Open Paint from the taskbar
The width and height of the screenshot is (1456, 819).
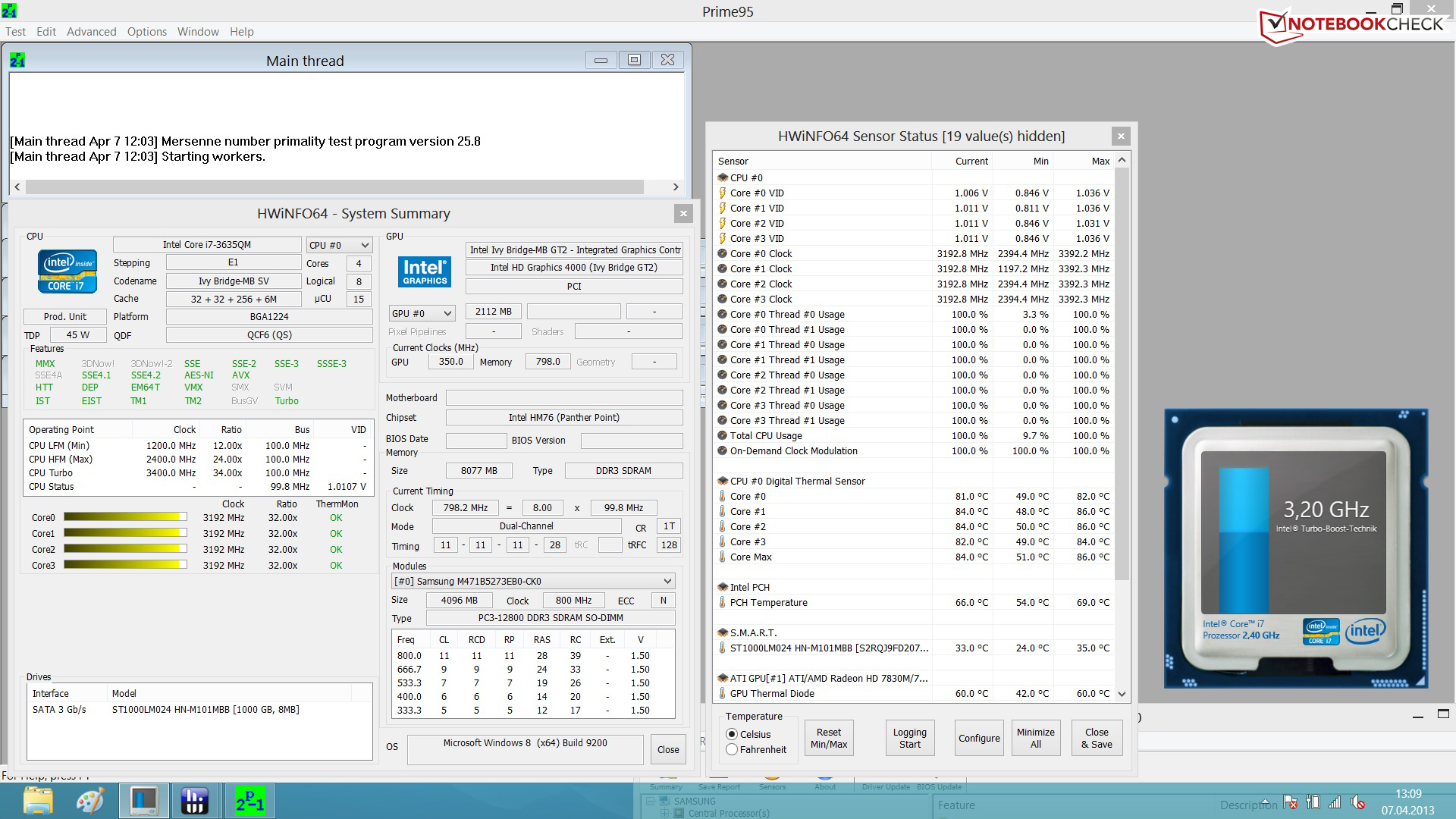pos(90,801)
